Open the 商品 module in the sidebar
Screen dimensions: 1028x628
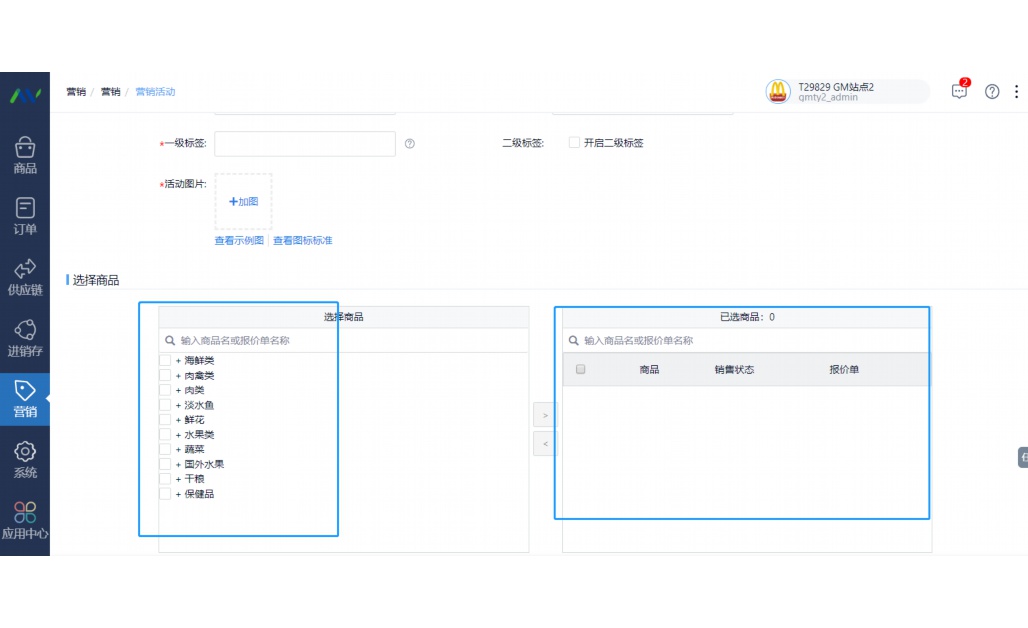[x=25, y=155]
